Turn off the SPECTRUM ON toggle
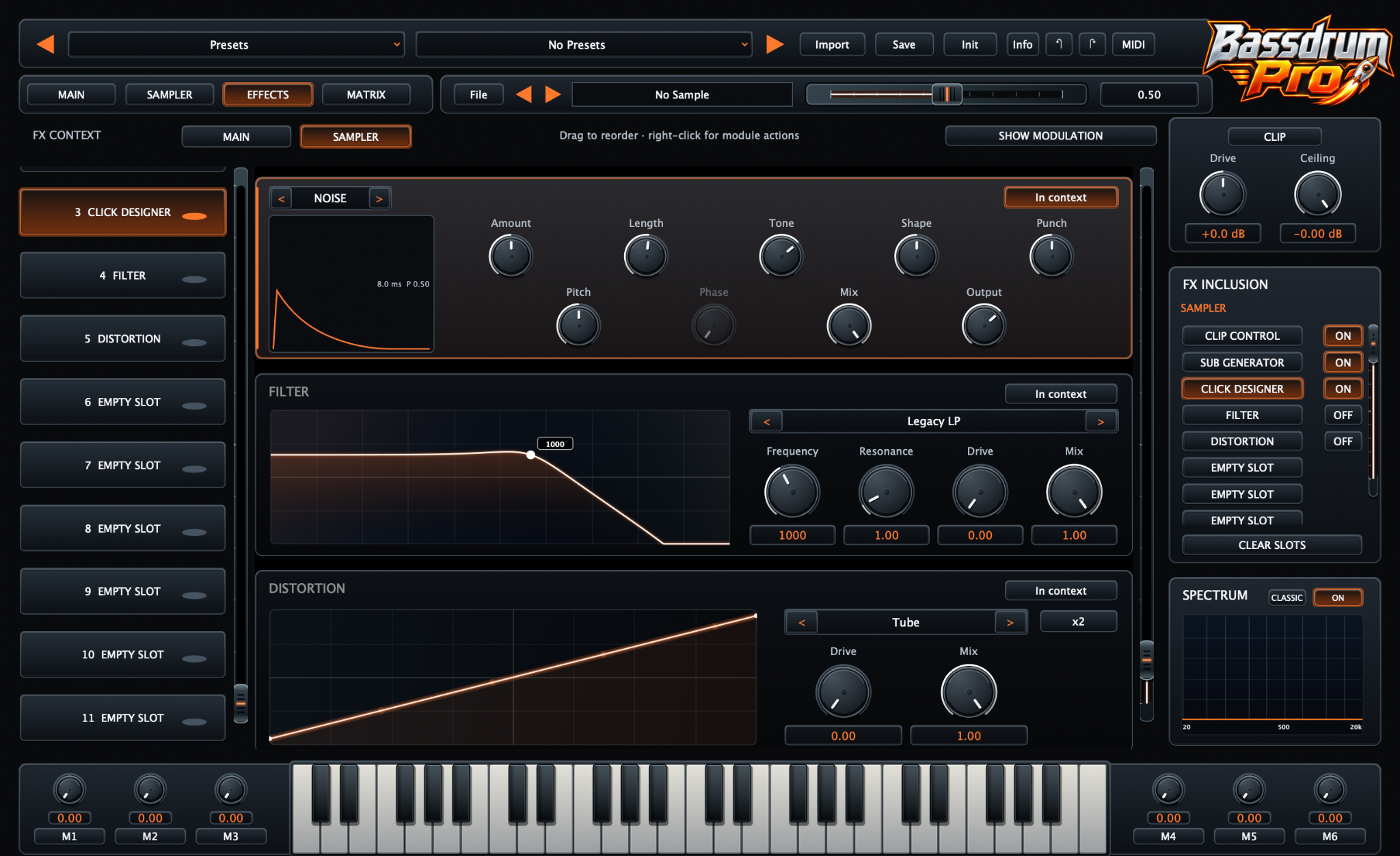 click(1338, 598)
